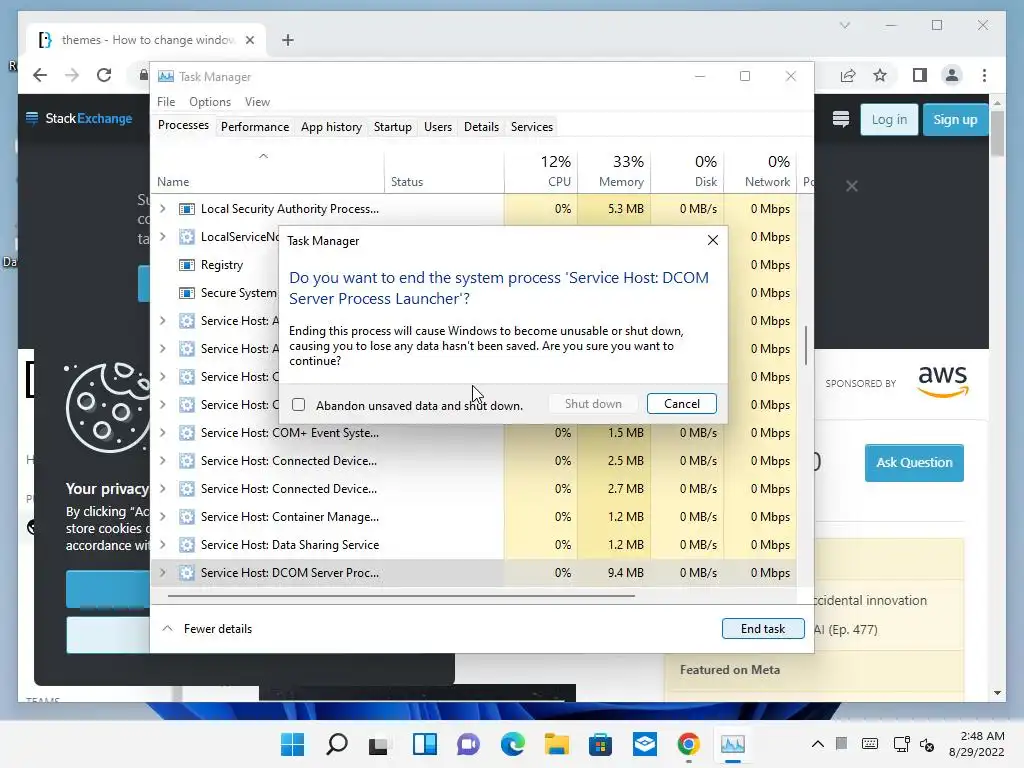Image resolution: width=1024 pixels, height=768 pixels.
Task: Switch to the App history tab
Action: (x=331, y=127)
